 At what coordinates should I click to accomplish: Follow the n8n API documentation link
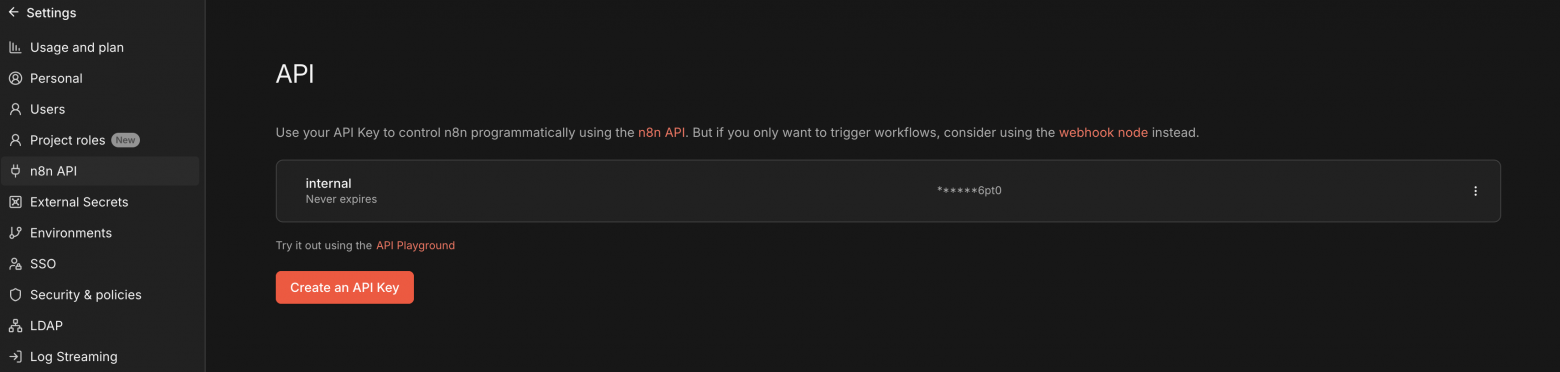(661, 132)
